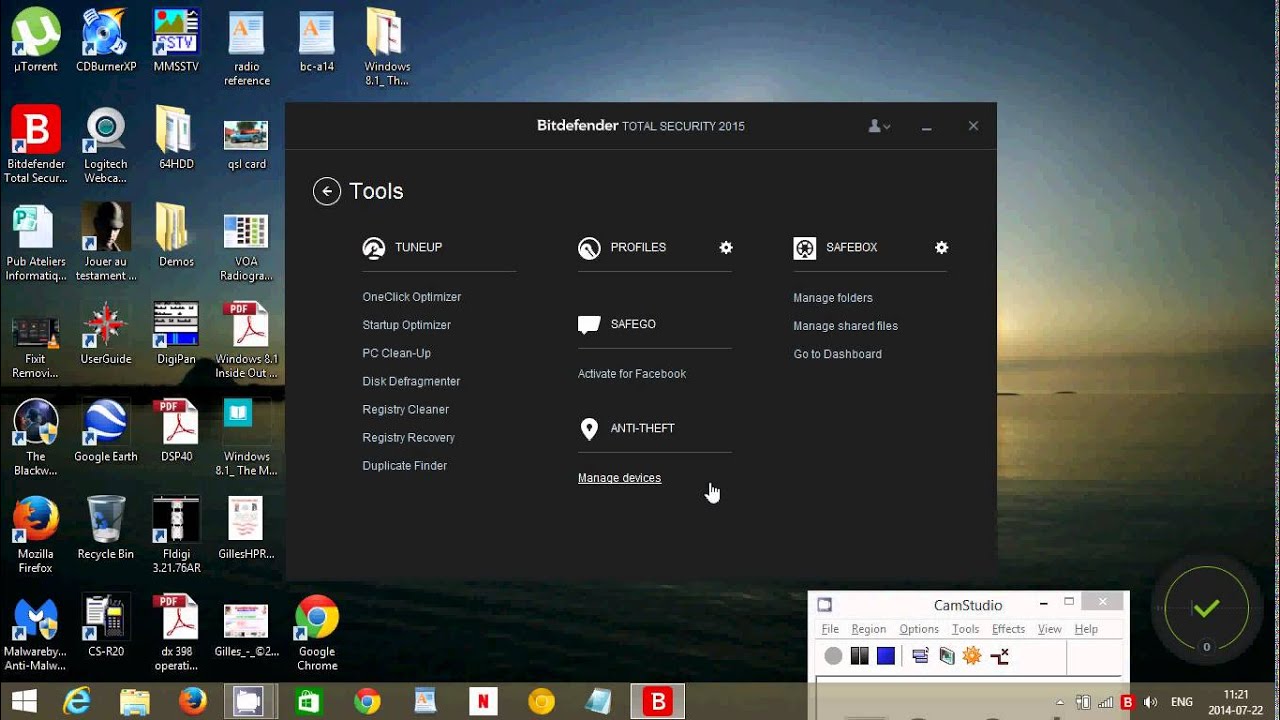Click the PROFILES heading text
This screenshot has width=1280, height=720.
click(x=638, y=247)
